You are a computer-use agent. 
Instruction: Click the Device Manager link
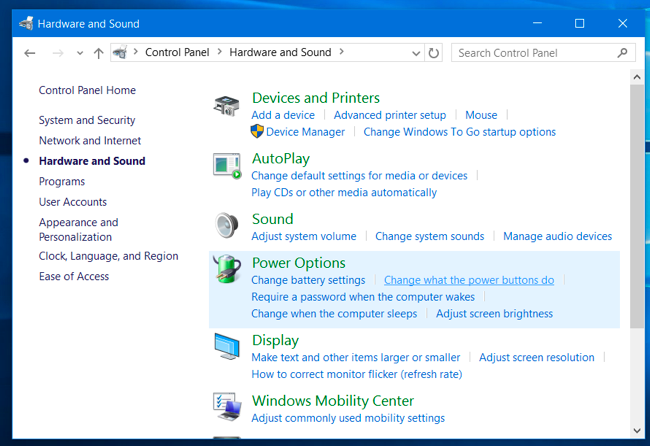click(x=304, y=131)
